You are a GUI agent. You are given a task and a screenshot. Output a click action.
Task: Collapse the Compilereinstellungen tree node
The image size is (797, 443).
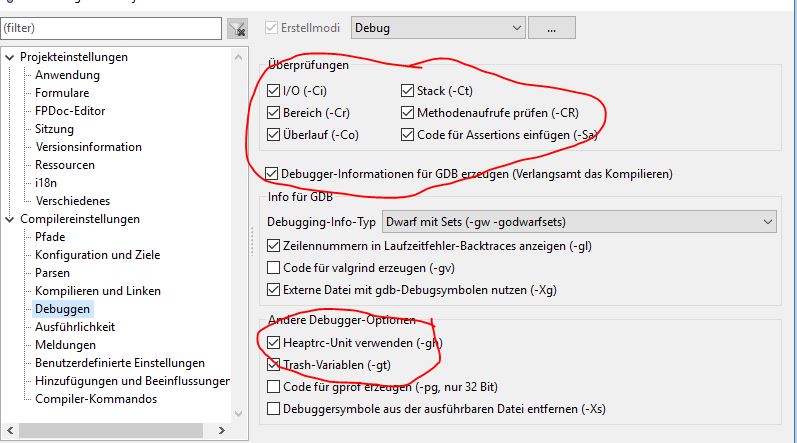10,219
